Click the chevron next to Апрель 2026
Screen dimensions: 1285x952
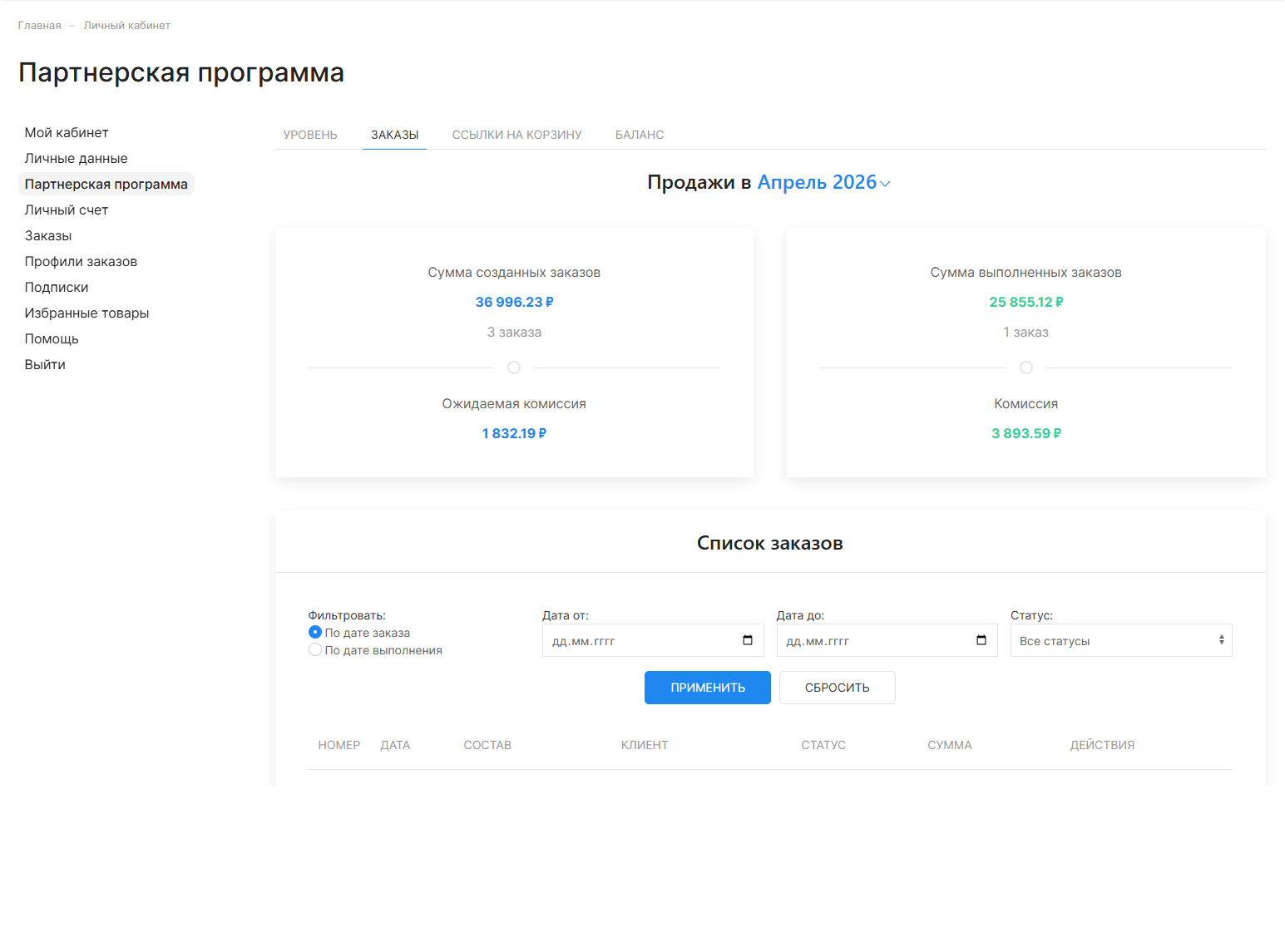point(885,184)
